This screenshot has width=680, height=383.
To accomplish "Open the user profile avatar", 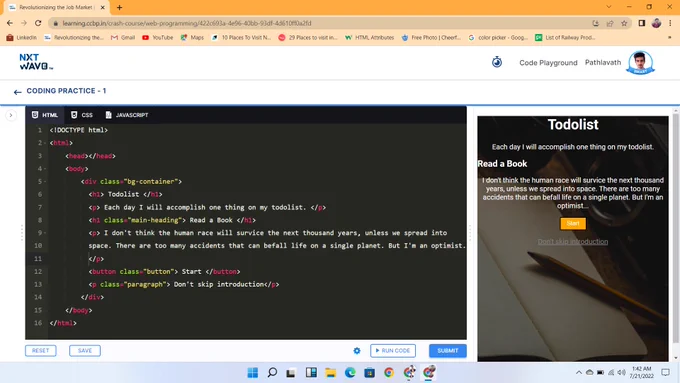I will click(640, 62).
